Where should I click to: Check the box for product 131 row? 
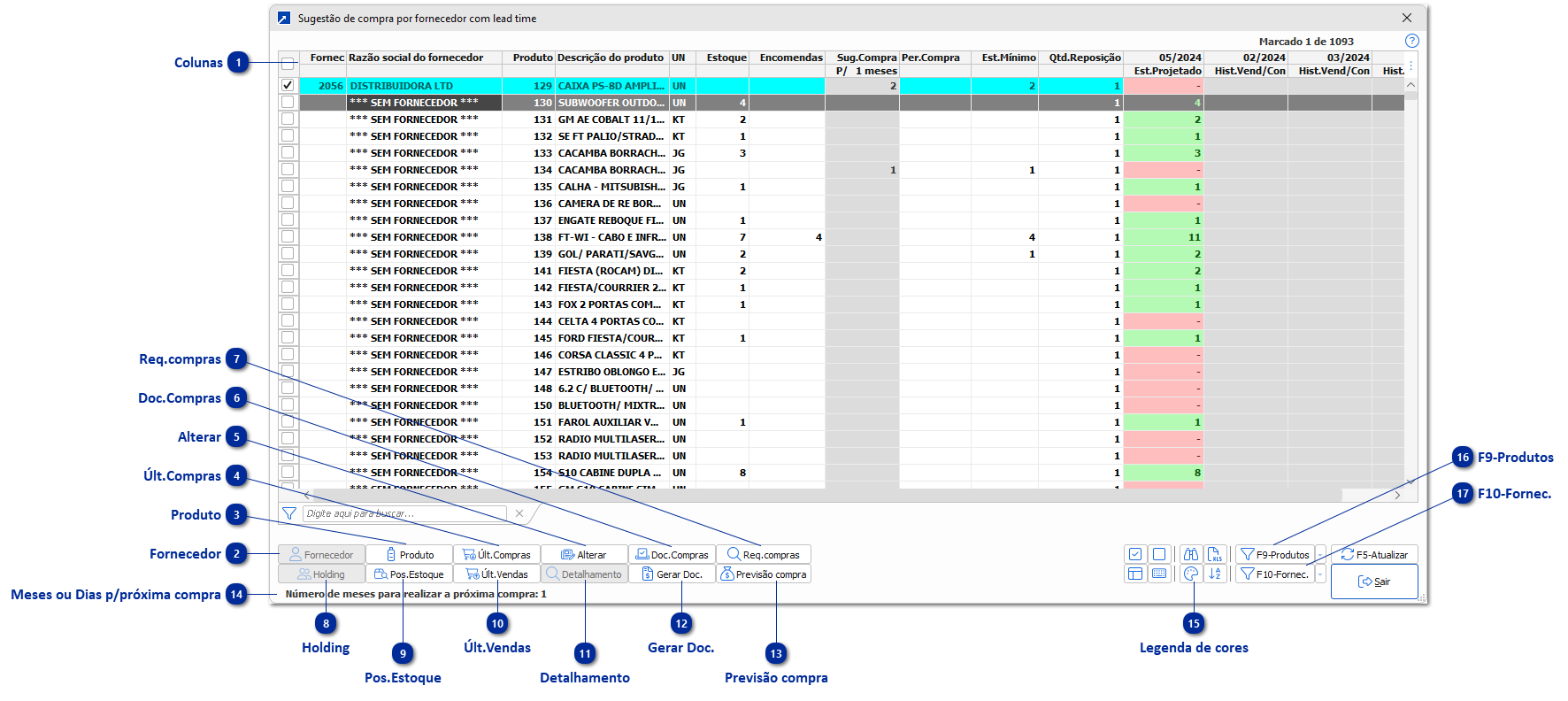coord(288,119)
